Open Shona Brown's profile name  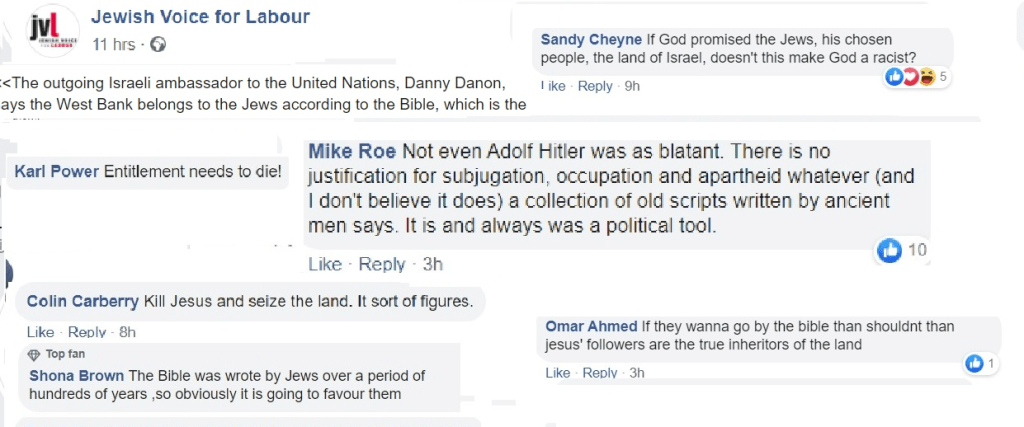[x=77, y=376]
